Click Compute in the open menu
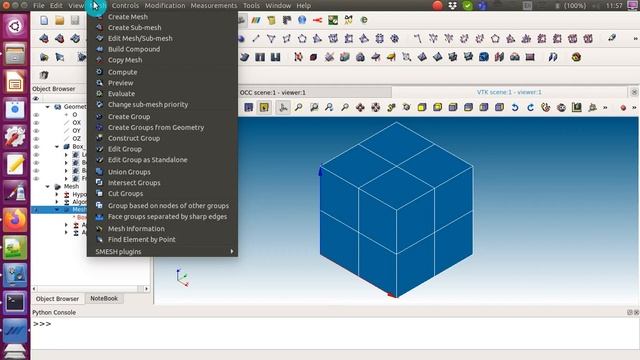Viewport: 640px width, 360px height. 122,72
